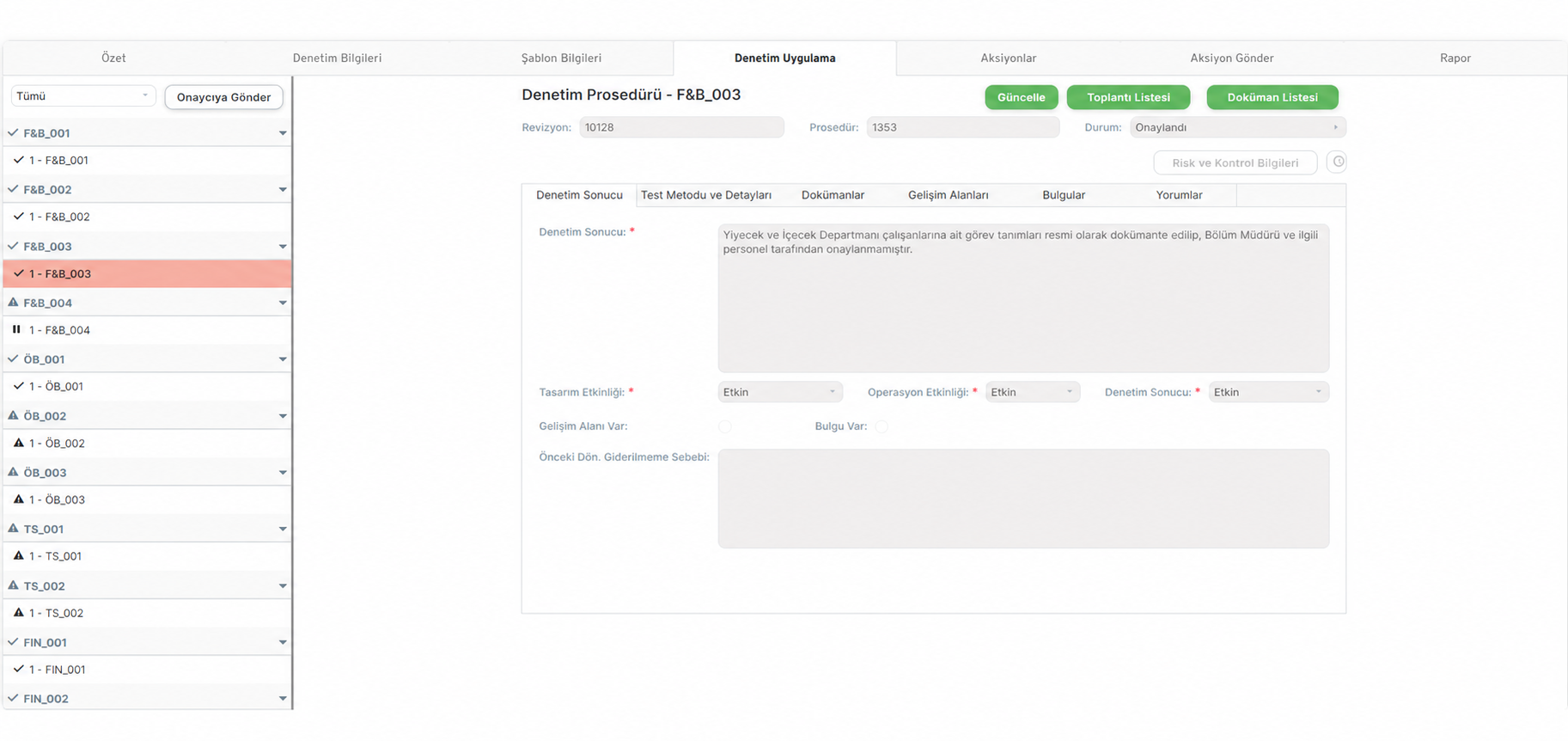Open the Dokümanlar sub-tab
The height and width of the screenshot is (741, 1568).
(x=833, y=195)
